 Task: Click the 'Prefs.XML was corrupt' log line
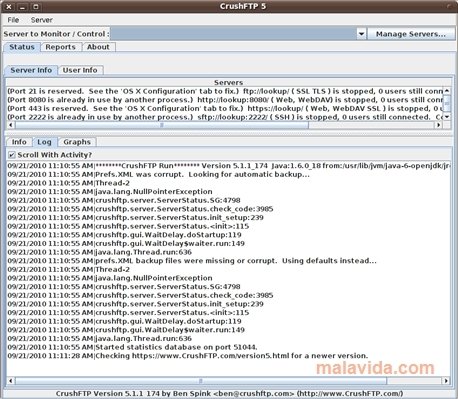(158, 175)
